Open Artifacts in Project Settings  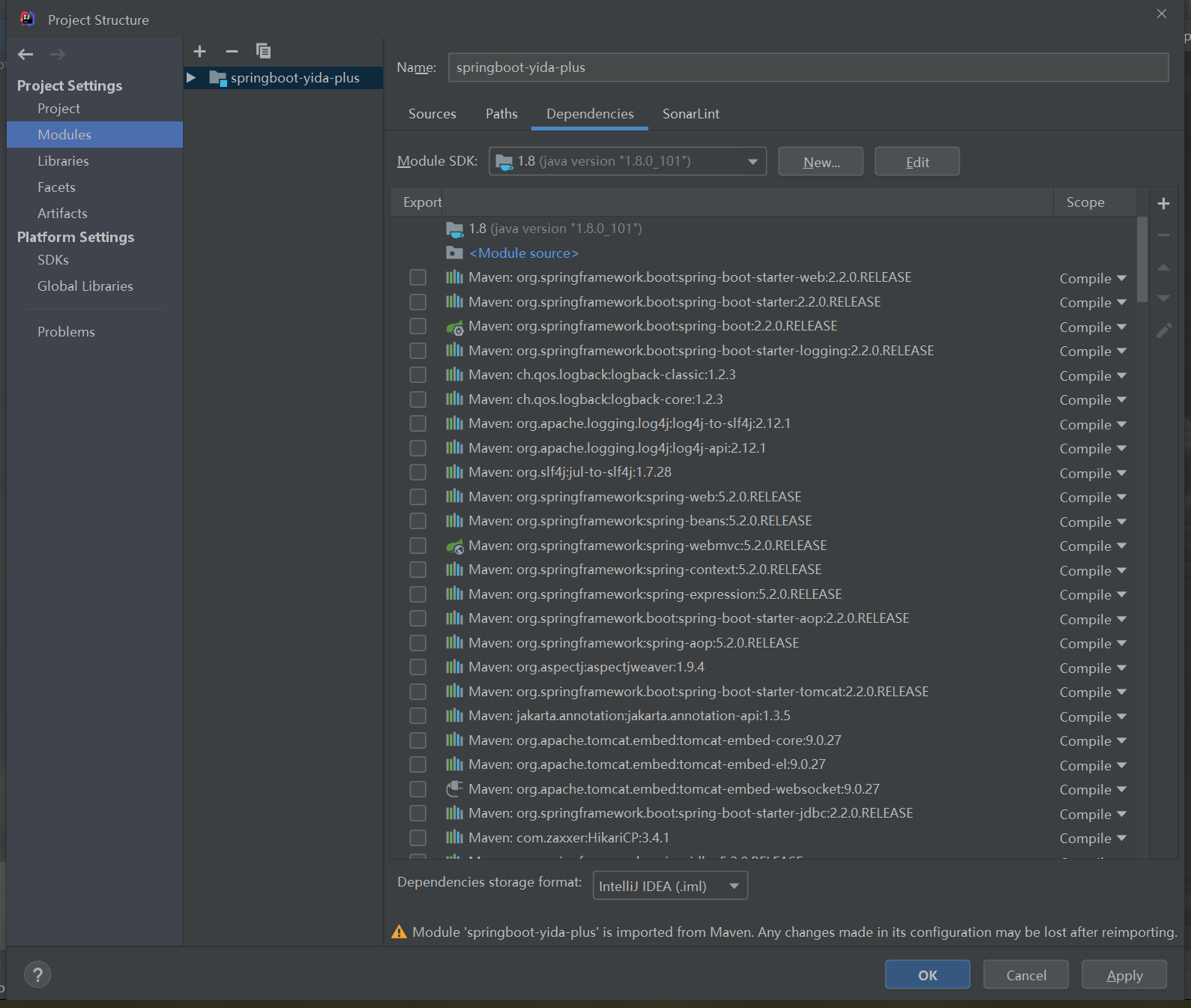94,214
